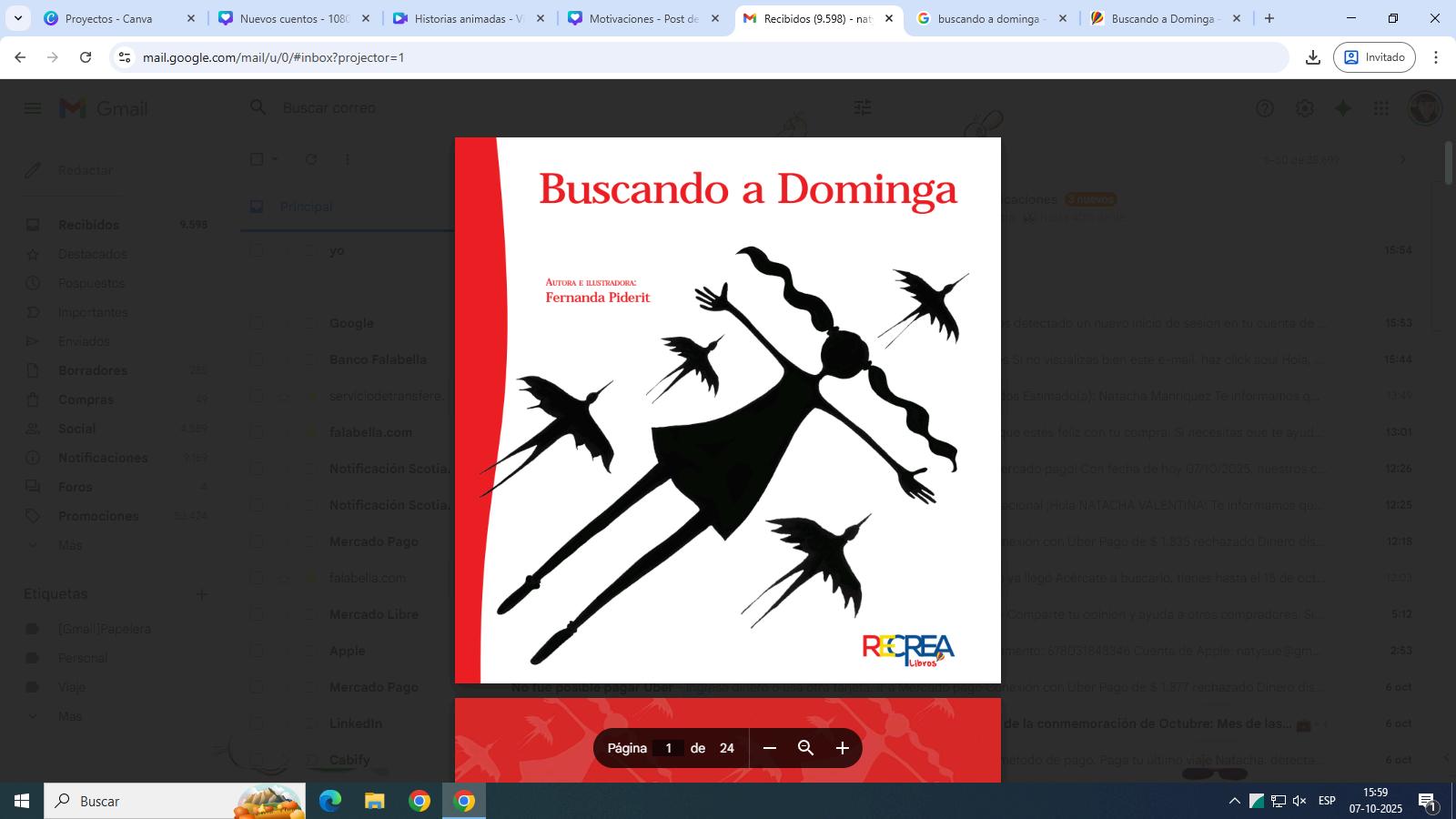Viewport: 1456px width, 819px height.
Task: Select the LinkedIn email checkbox
Action: [x=257, y=723]
